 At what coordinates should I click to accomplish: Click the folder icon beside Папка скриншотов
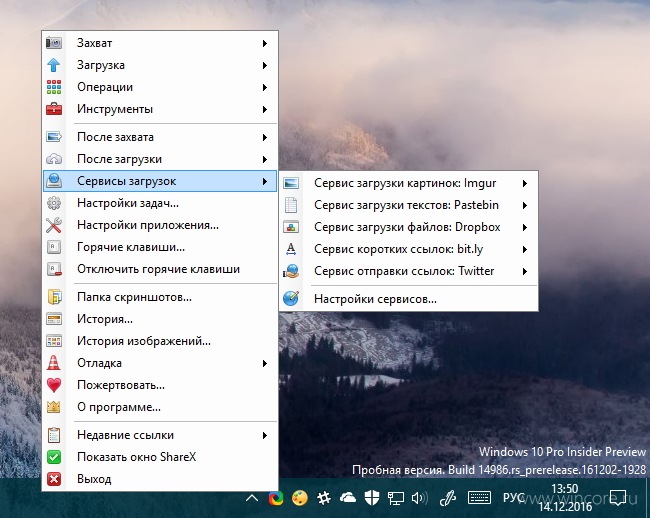[54, 297]
